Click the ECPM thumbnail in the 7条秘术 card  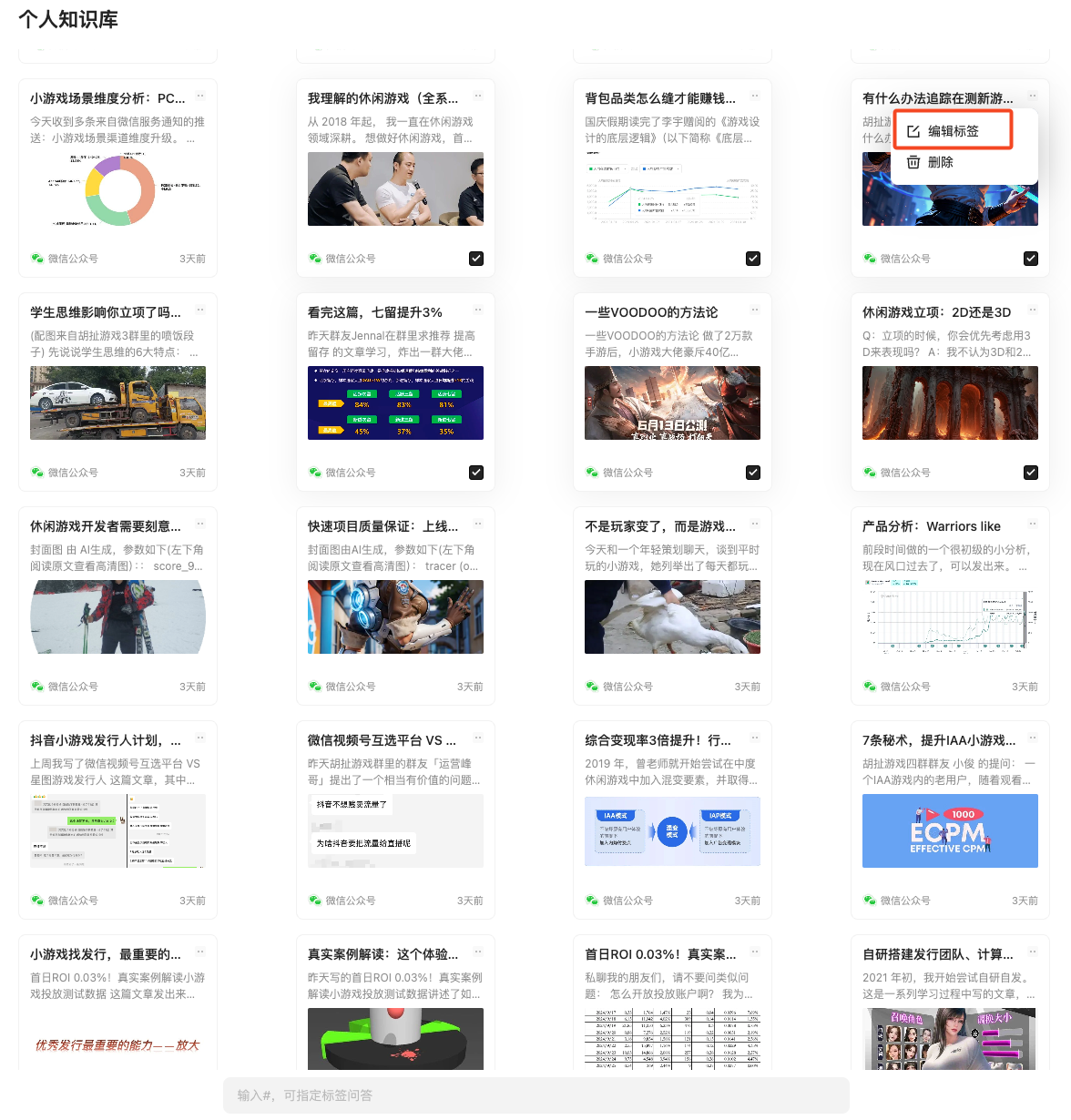click(x=950, y=831)
